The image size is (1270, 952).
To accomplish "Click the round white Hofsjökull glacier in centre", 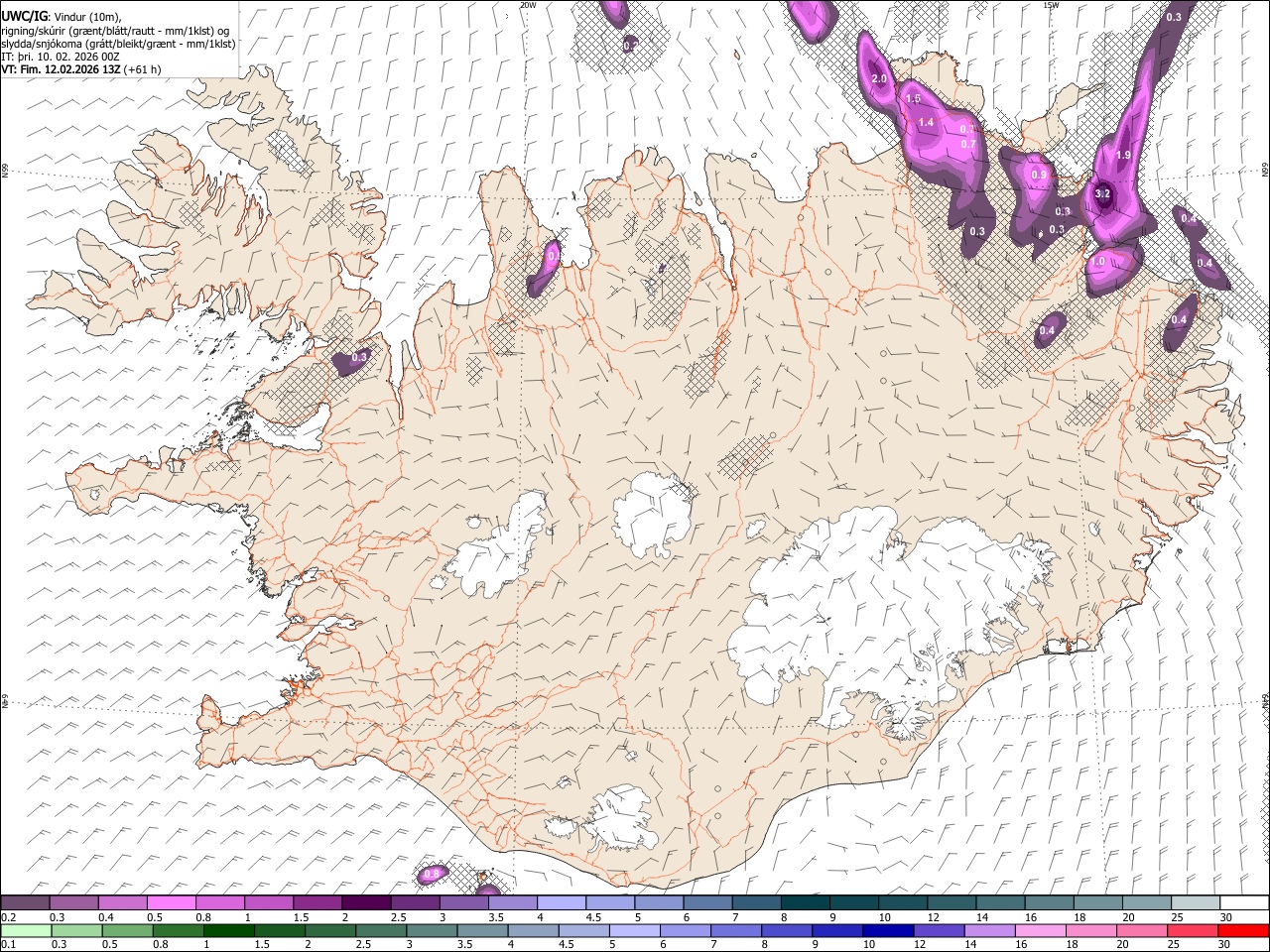I will click(x=651, y=513).
